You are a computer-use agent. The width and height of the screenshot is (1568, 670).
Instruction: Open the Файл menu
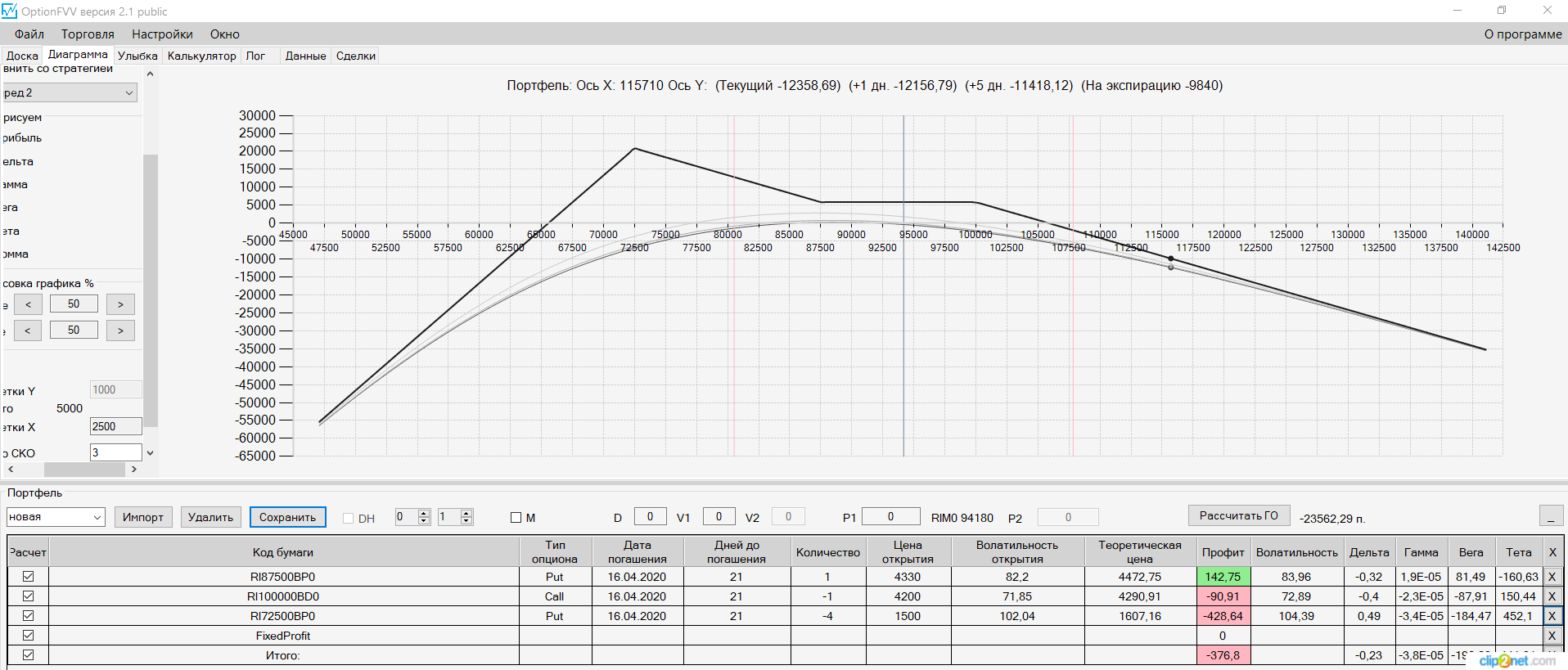pos(29,34)
